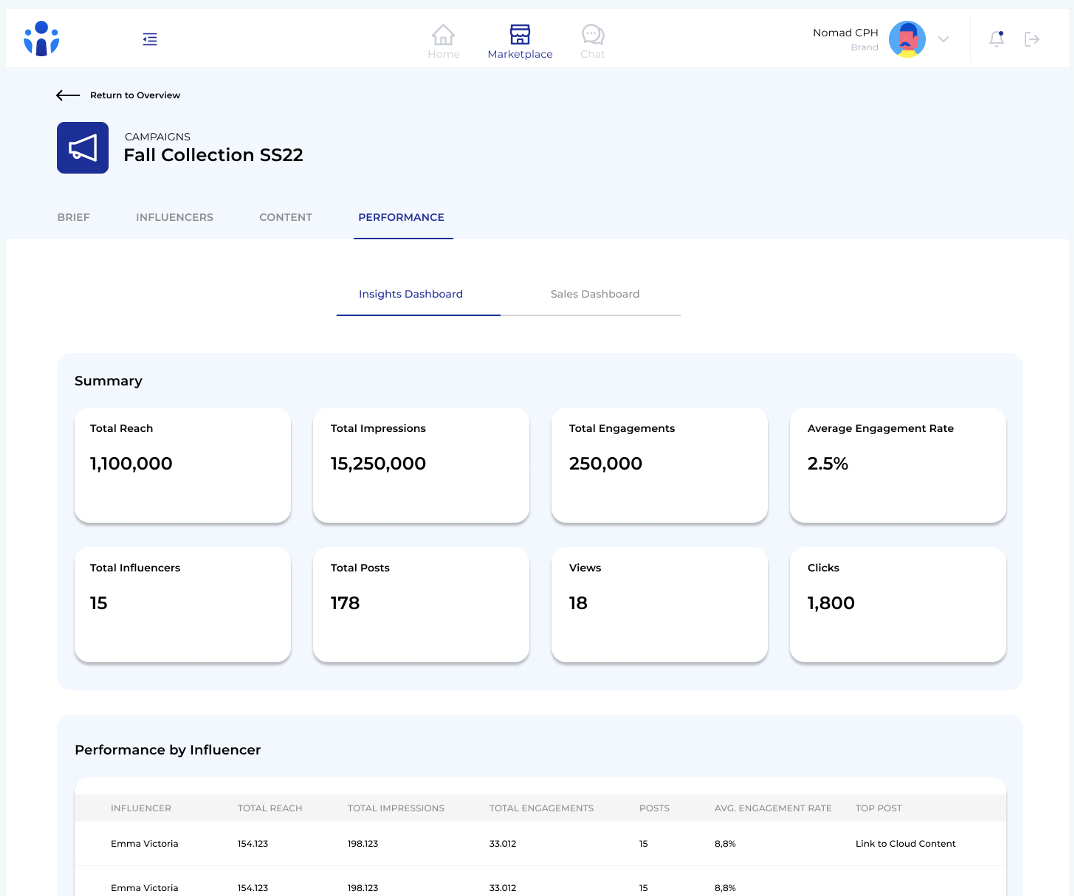Open notifications bell icon
This screenshot has height=896, width=1074.
996,39
